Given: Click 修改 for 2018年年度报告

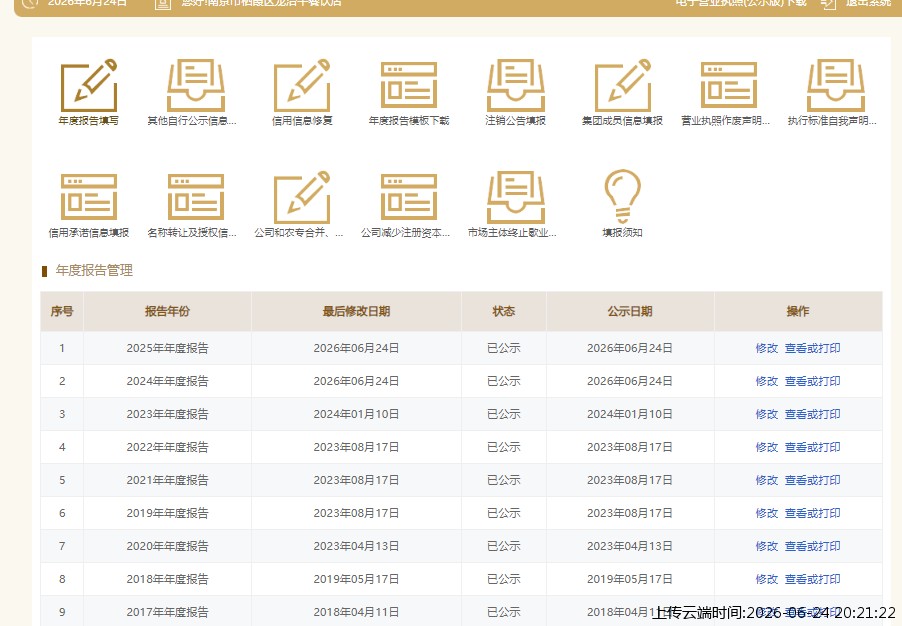Looking at the screenshot, I should [766, 579].
